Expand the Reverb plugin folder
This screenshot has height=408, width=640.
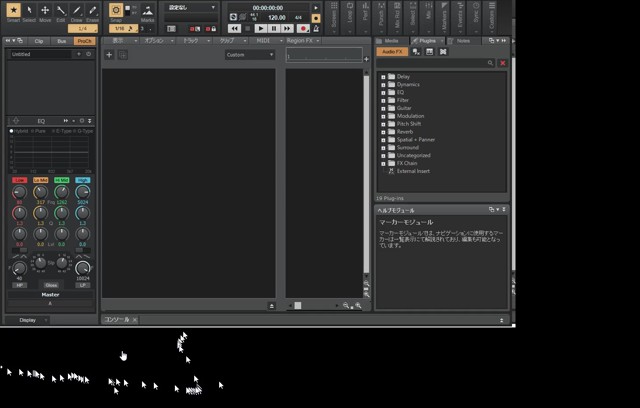click(383, 132)
